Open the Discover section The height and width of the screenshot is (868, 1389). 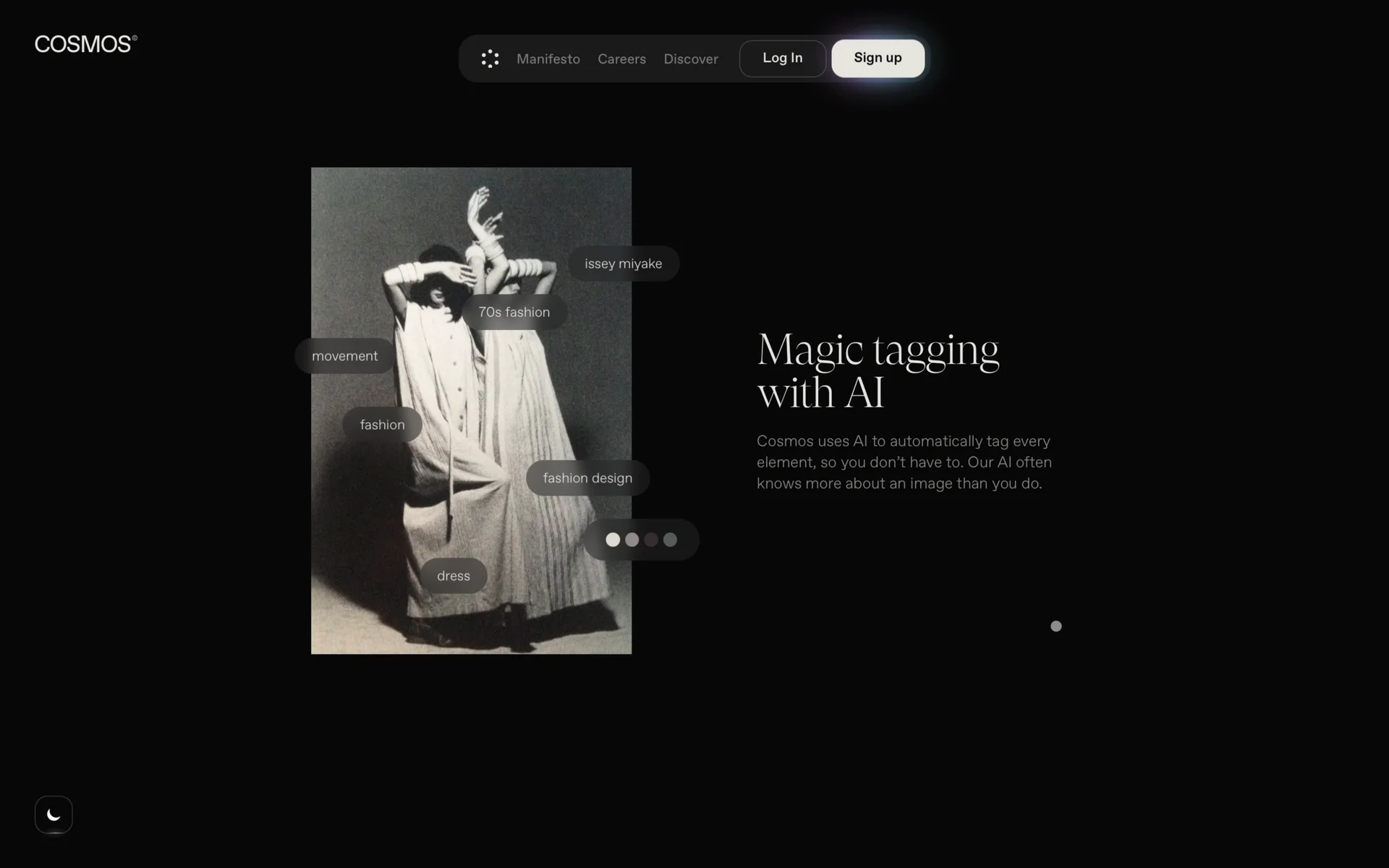pyautogui.click(x=690, y=59)
